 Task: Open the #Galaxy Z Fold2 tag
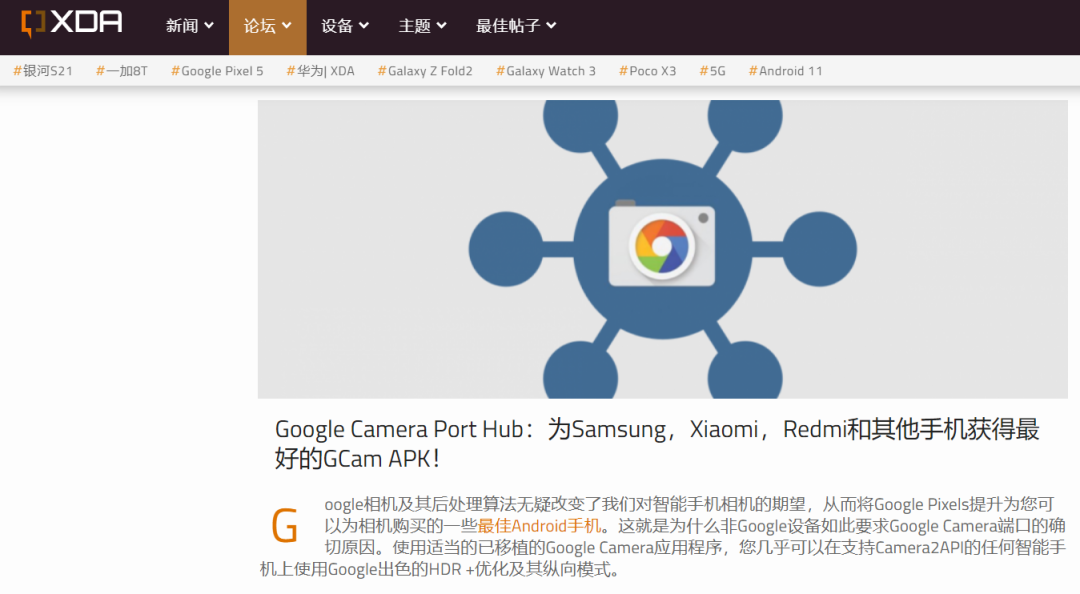coord(425,71)
